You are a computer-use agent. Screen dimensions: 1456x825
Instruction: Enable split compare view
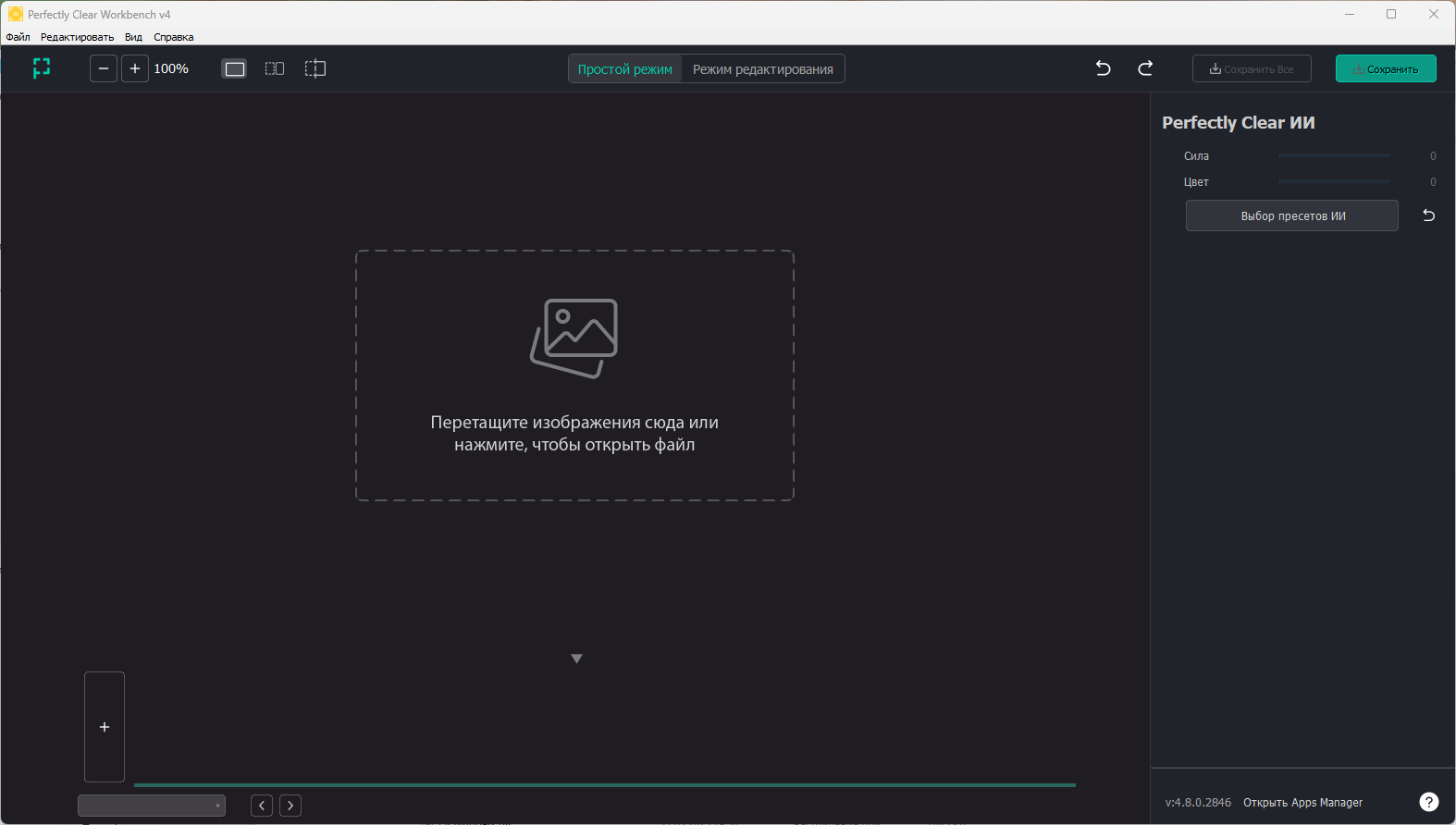(315, 68)
